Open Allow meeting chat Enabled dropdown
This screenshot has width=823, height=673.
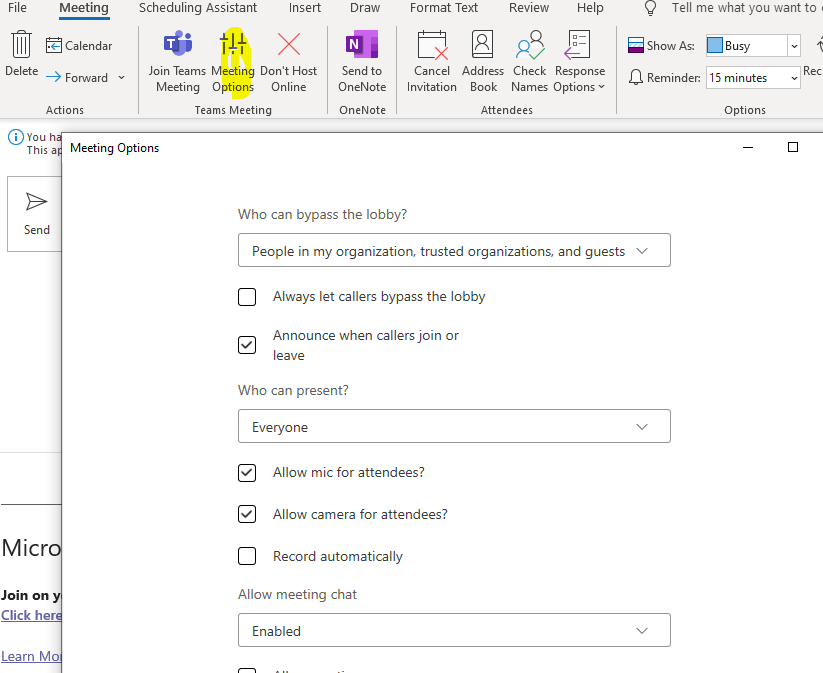[454, 630]
